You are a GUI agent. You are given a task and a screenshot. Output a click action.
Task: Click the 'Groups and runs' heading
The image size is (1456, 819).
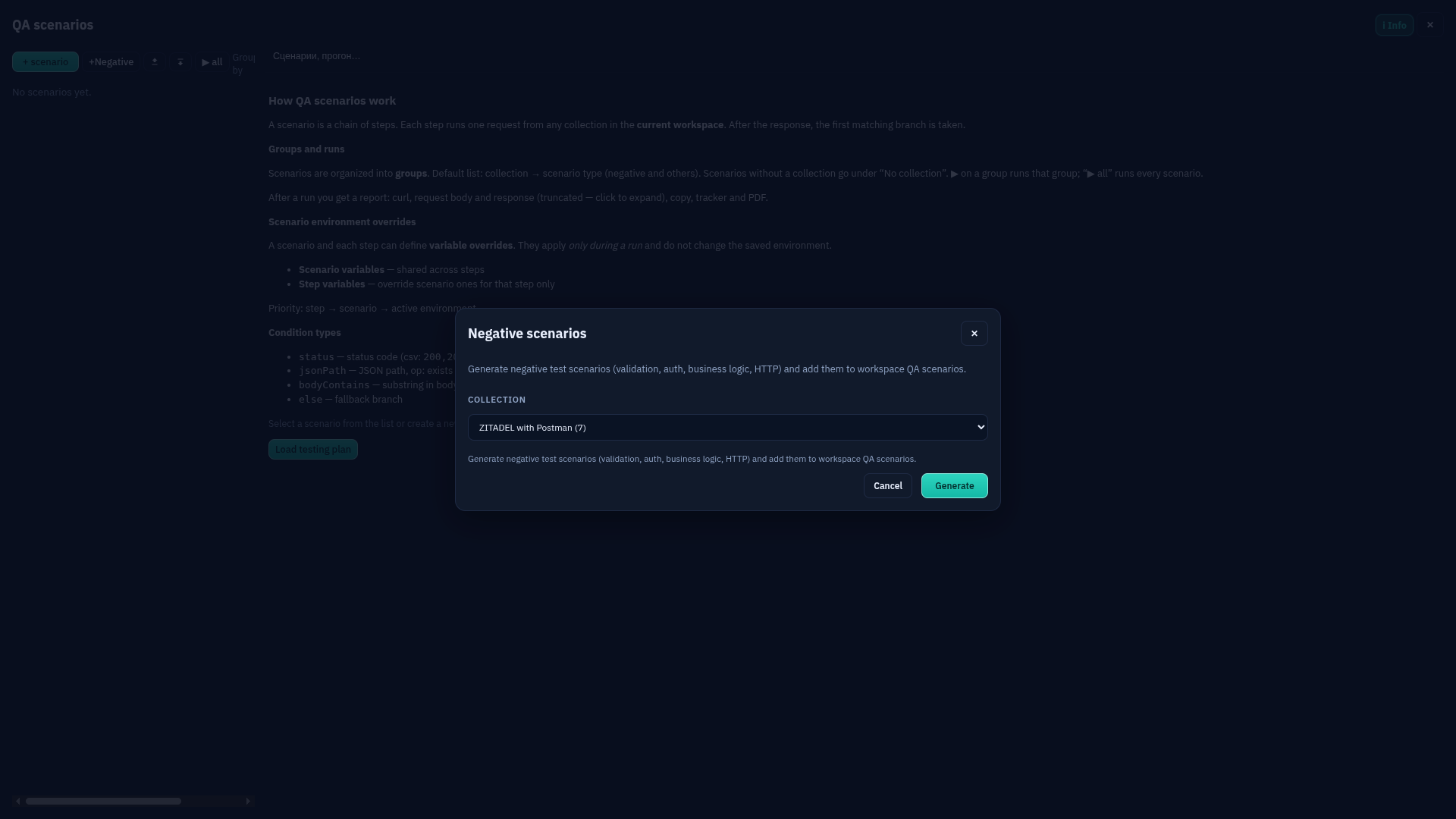(x=306, y=149)
